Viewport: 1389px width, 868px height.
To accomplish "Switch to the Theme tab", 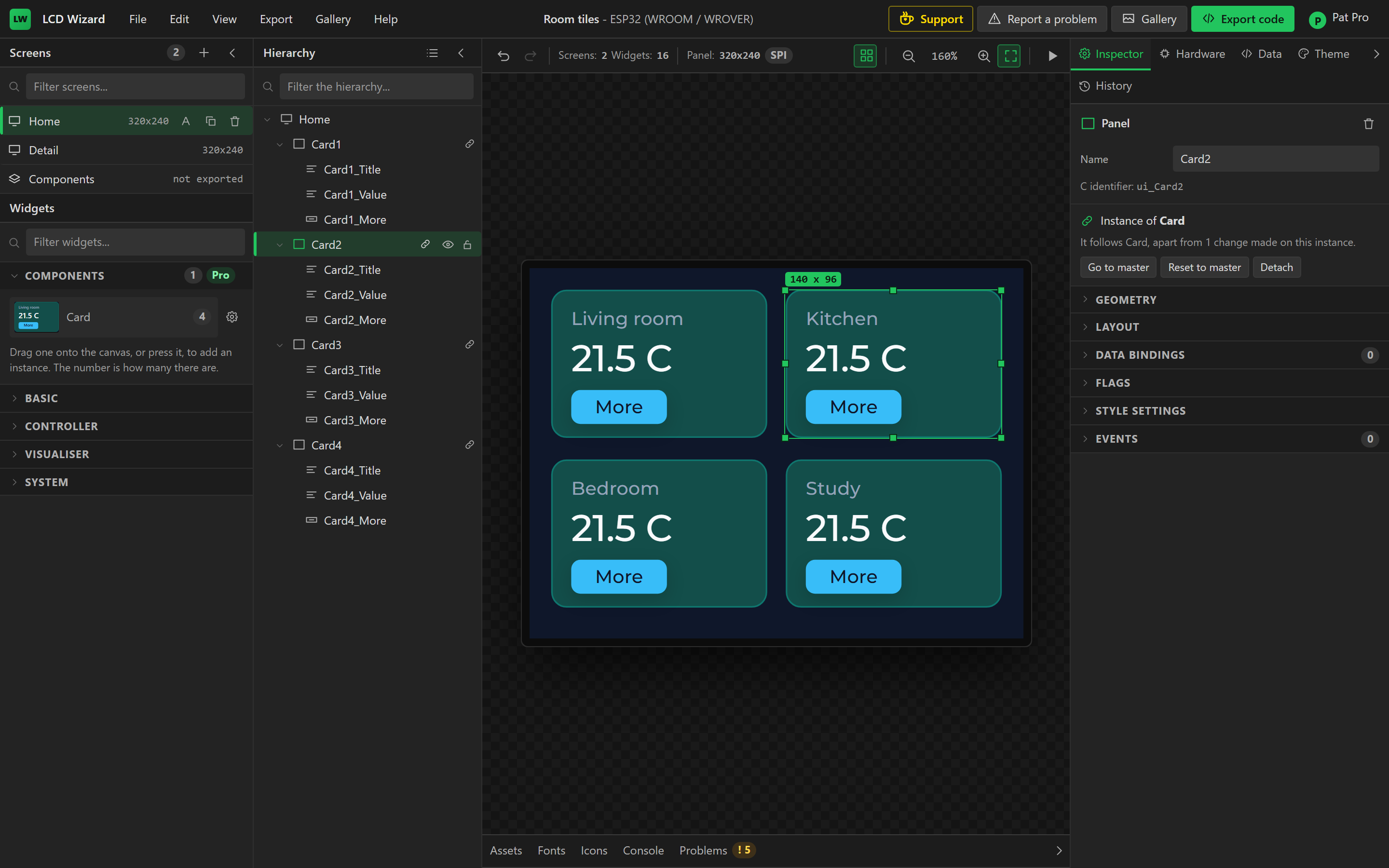I will [1324, 54].
